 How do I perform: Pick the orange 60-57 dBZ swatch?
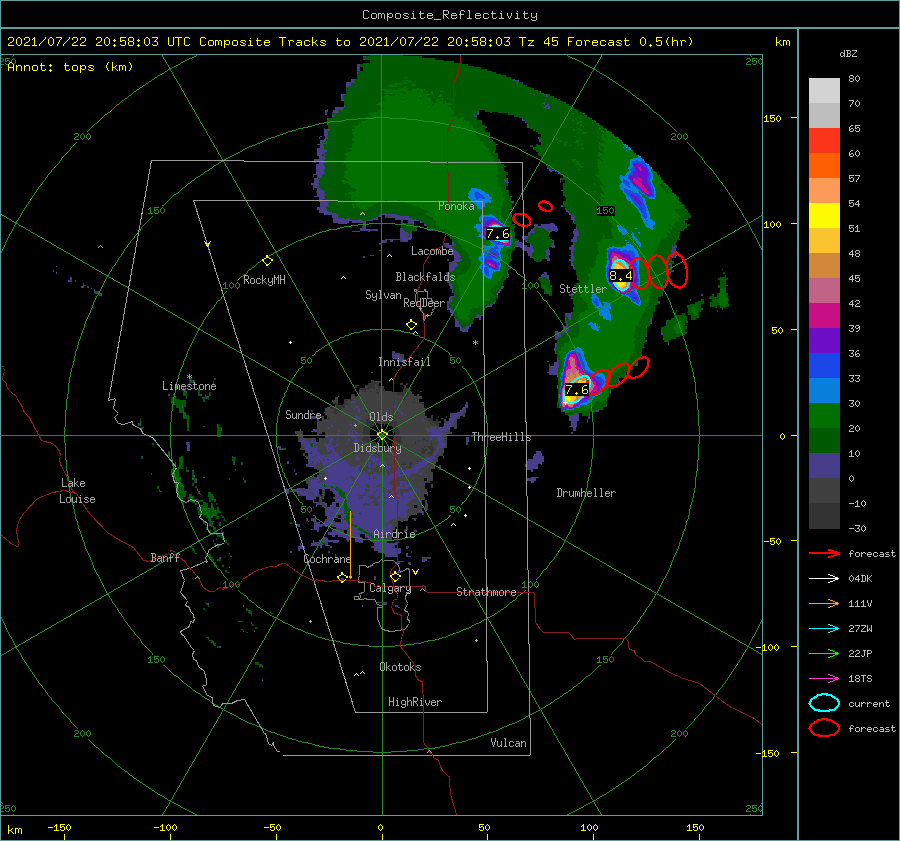pos(824,166)
